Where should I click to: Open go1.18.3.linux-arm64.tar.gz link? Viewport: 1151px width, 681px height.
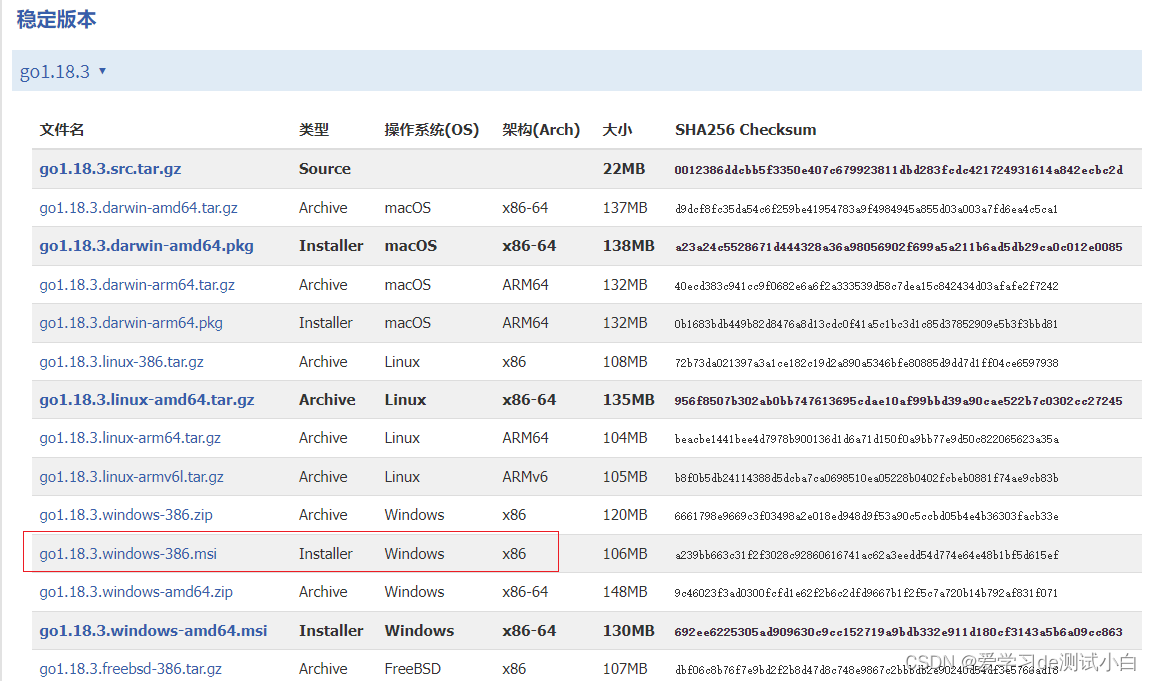(x=130, y=438)
